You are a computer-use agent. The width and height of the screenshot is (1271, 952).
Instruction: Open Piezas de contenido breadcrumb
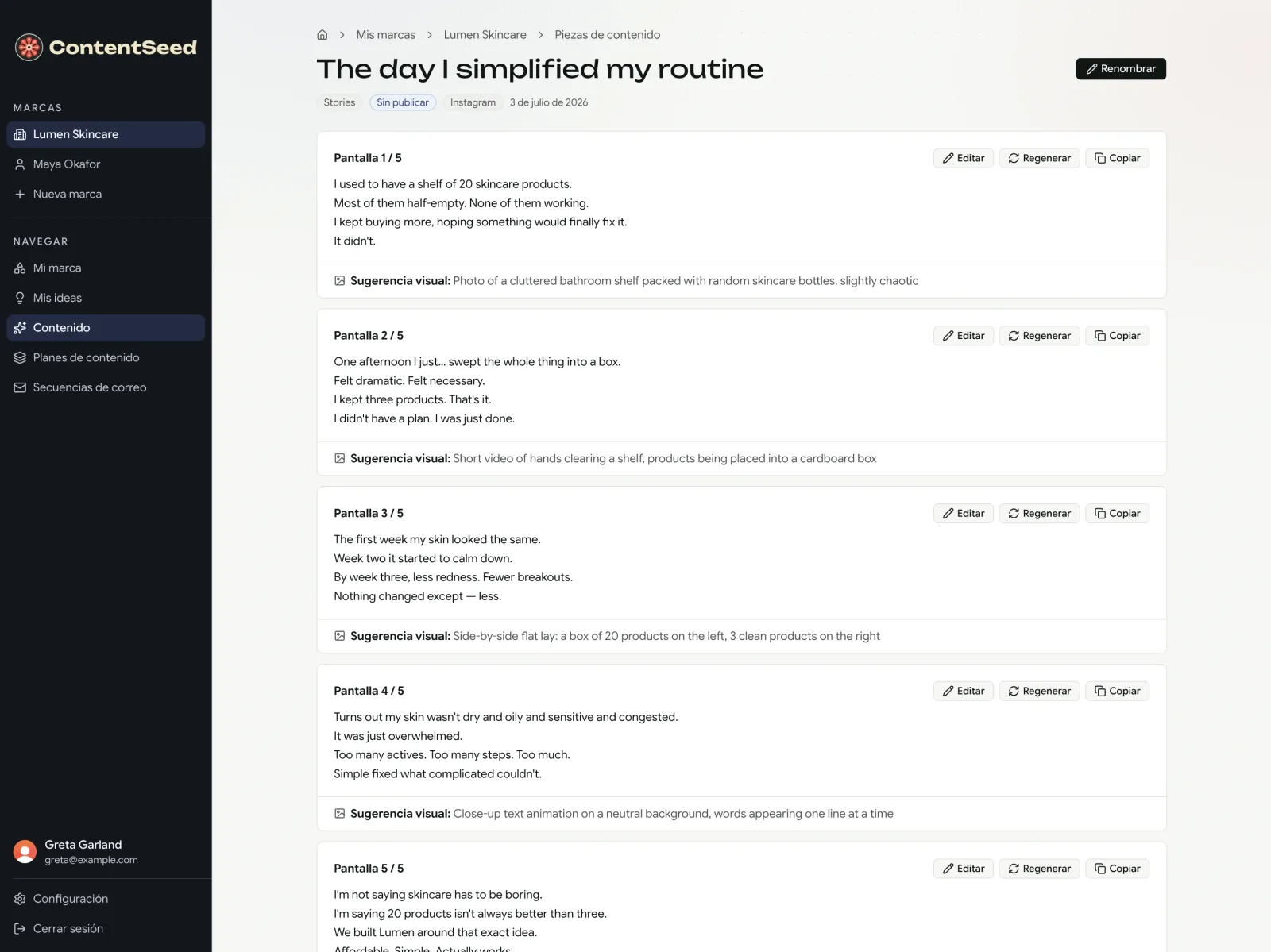coord(607,35)
